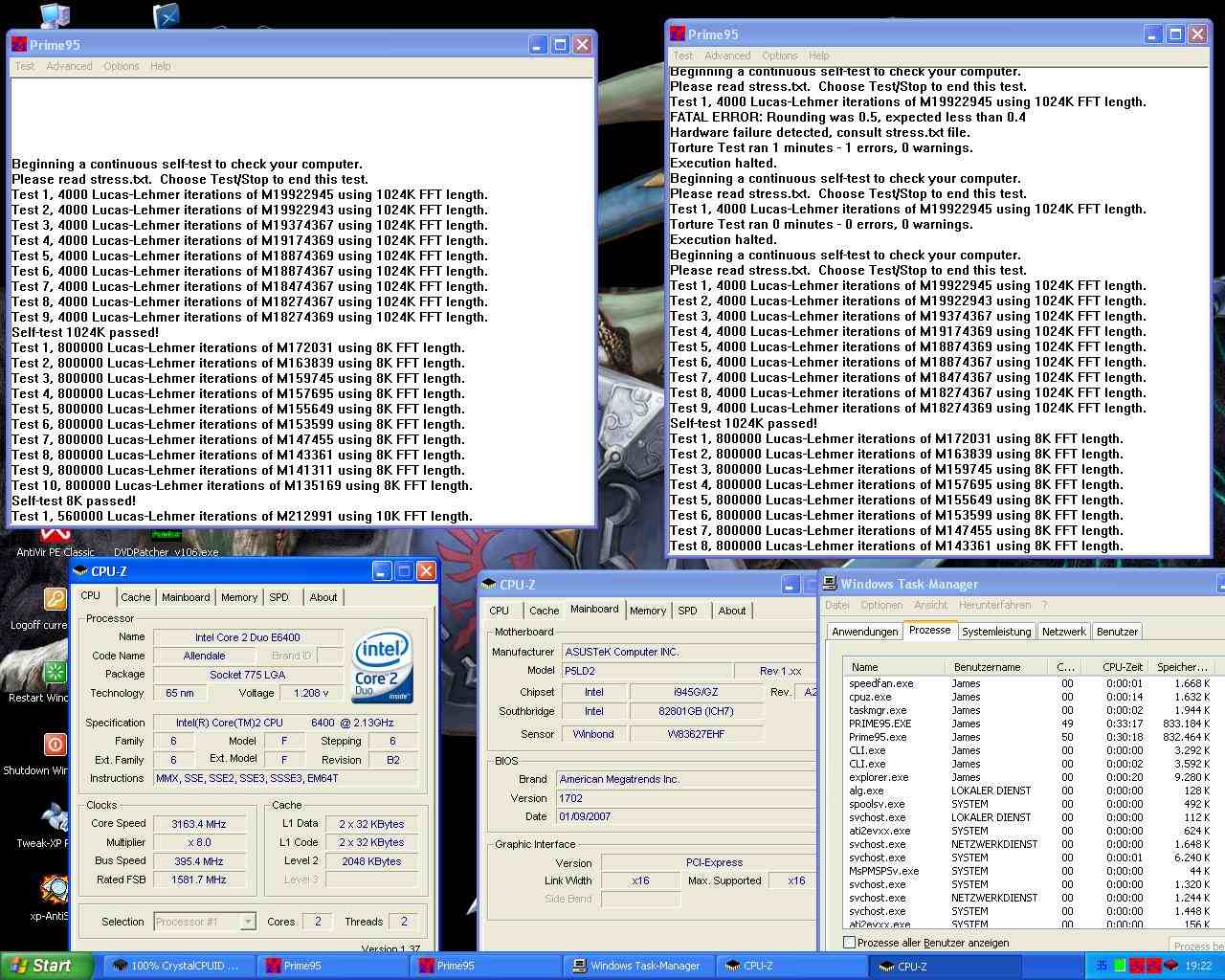Select the cpuz.exe process row
Screen dimensions: 1225x980
pos(1030,697)
